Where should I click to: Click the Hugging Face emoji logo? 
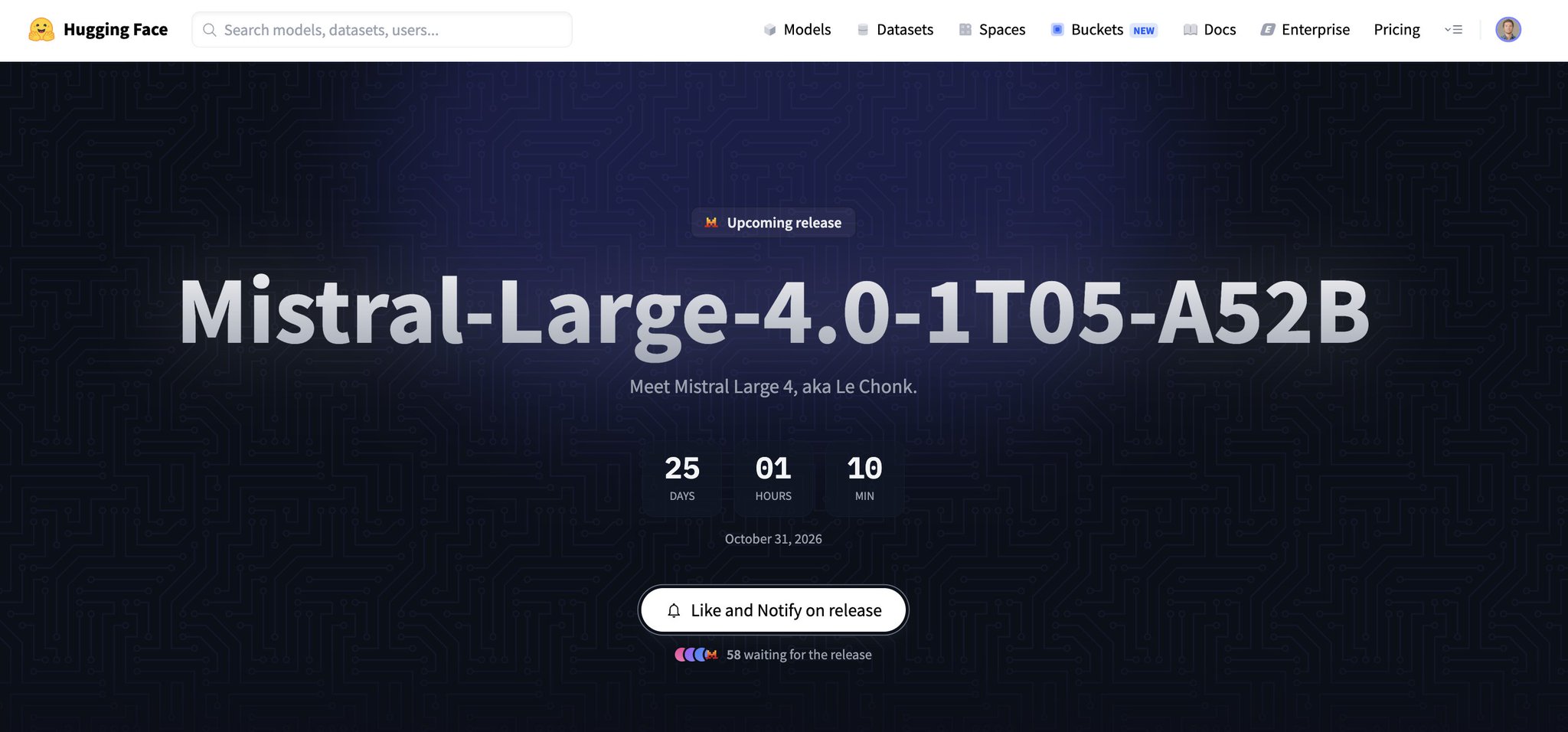(x=41, y=30)
